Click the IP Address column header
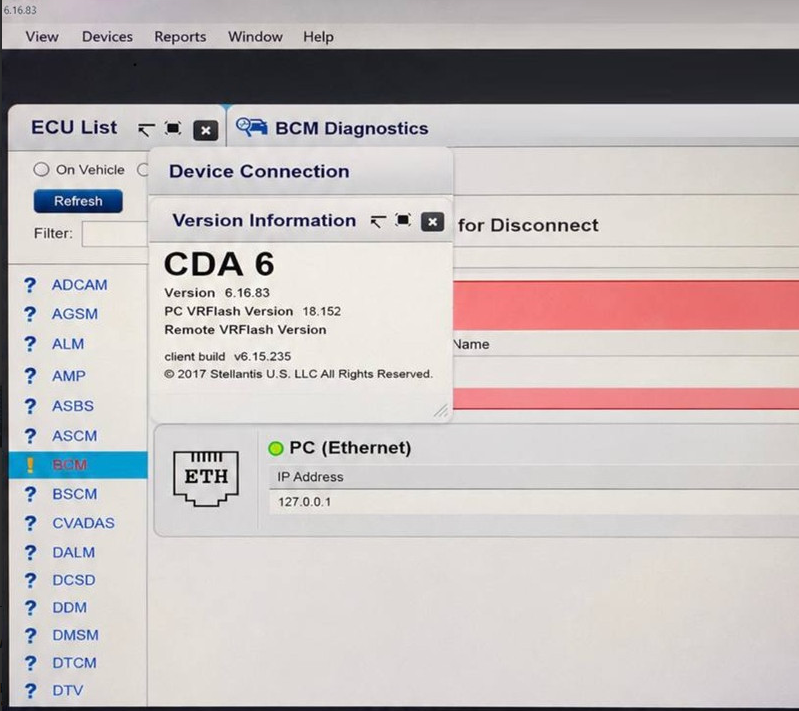Viewport: 799px width, 711px height. 310,477
